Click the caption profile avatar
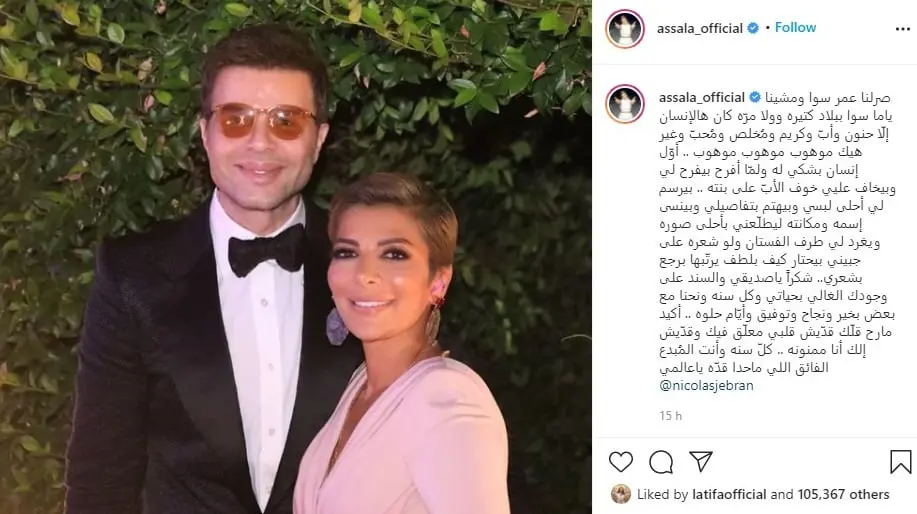 pos(625,104)
